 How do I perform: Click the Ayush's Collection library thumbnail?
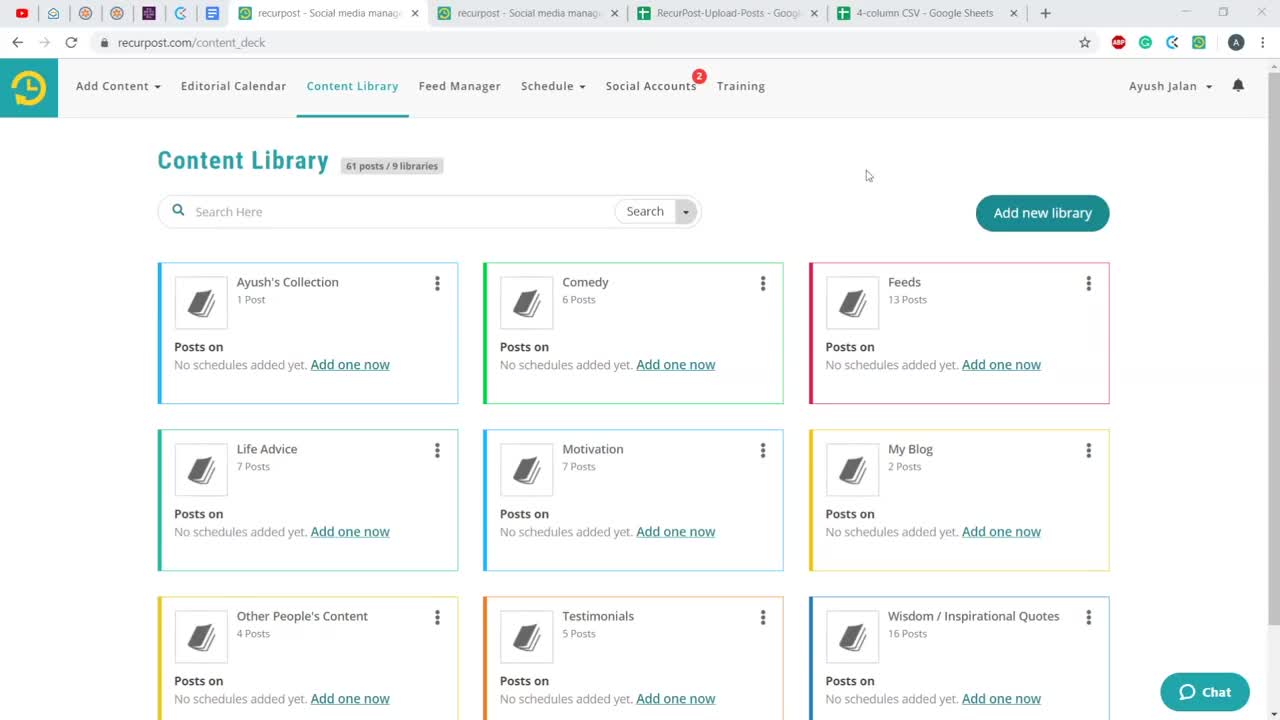pyautogui.click(x=201, y=303)
